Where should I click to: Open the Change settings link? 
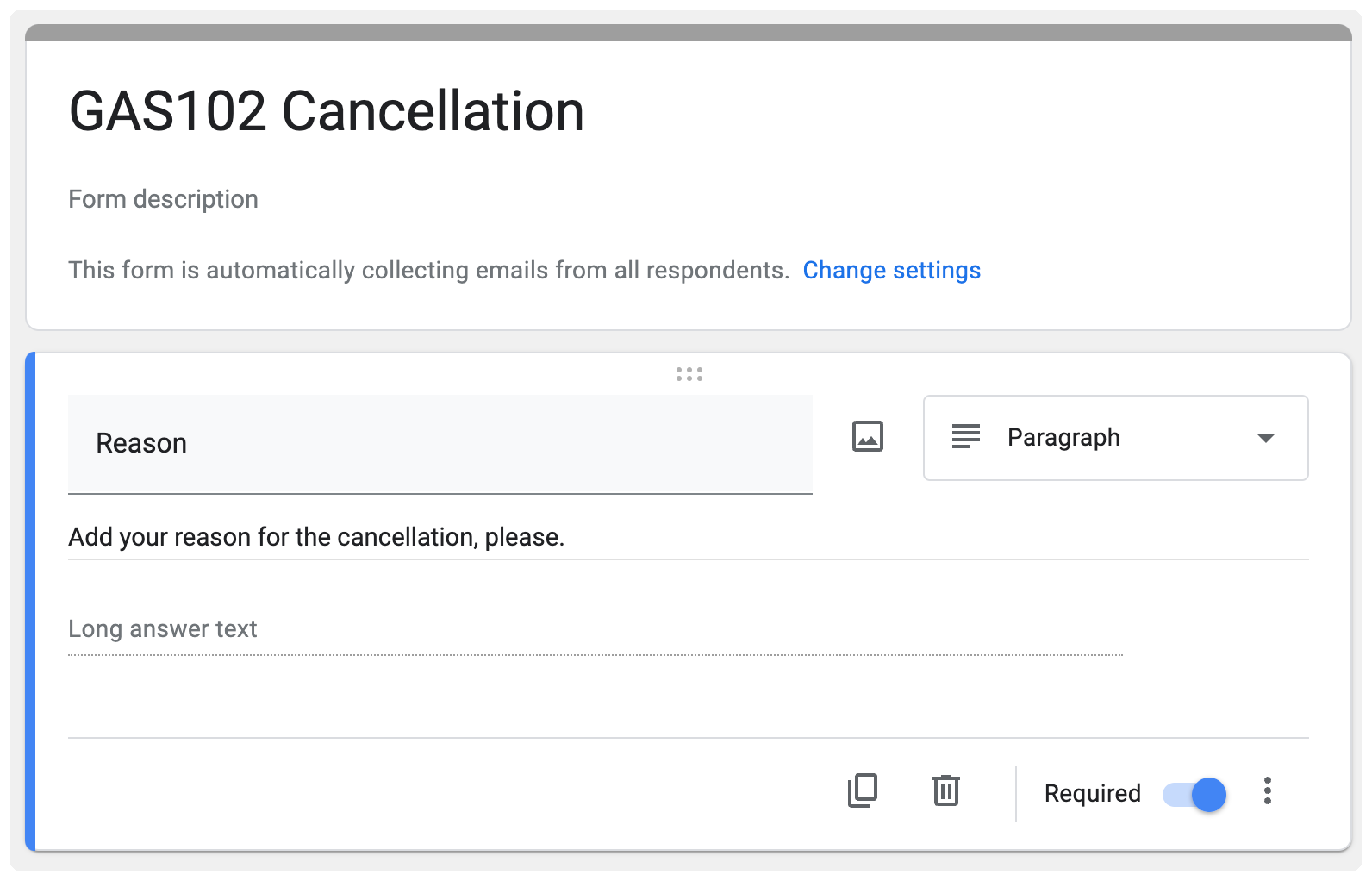click(891, 271)
